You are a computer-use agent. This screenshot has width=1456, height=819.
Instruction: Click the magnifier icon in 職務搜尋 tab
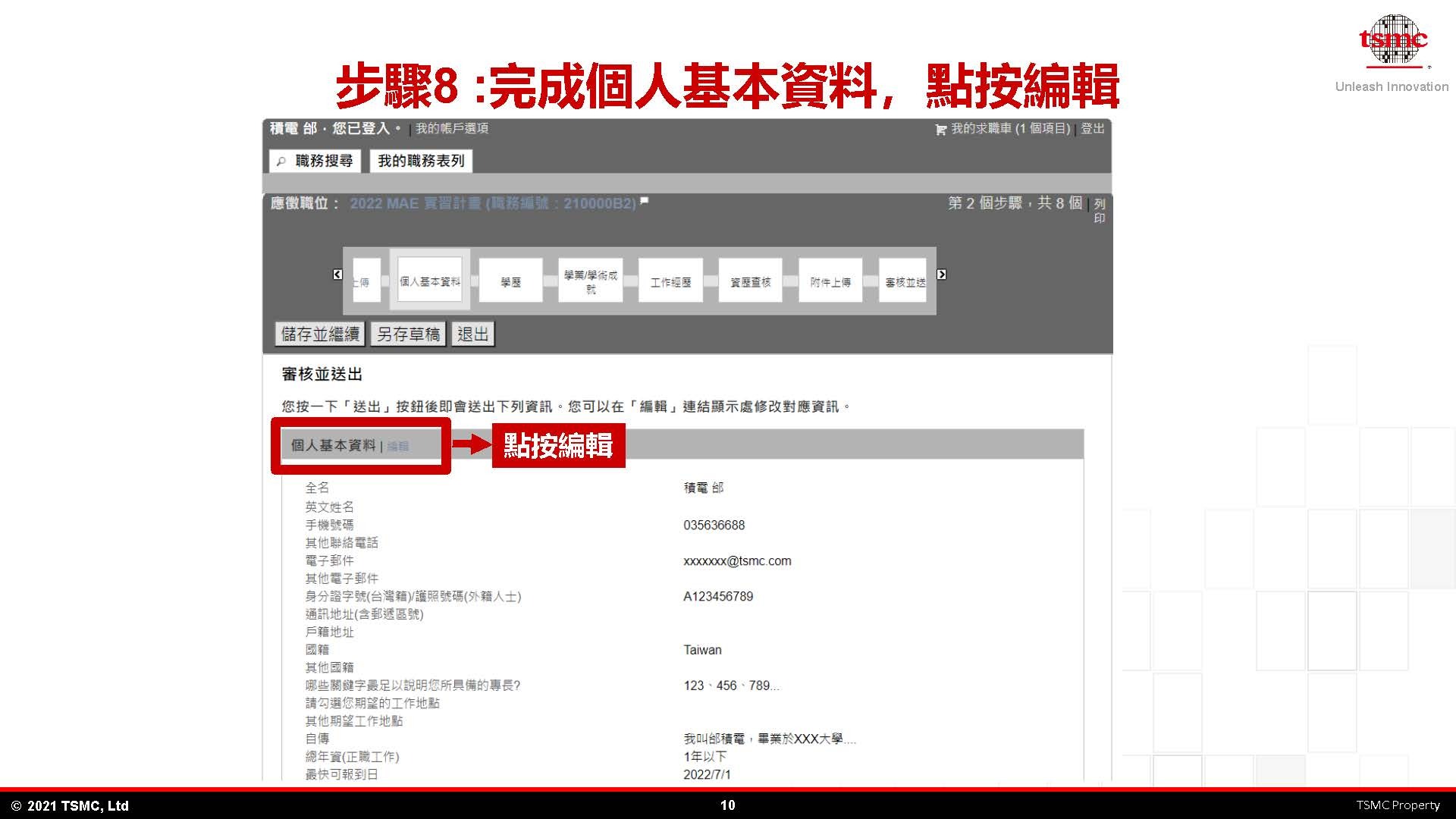(281, 162)
